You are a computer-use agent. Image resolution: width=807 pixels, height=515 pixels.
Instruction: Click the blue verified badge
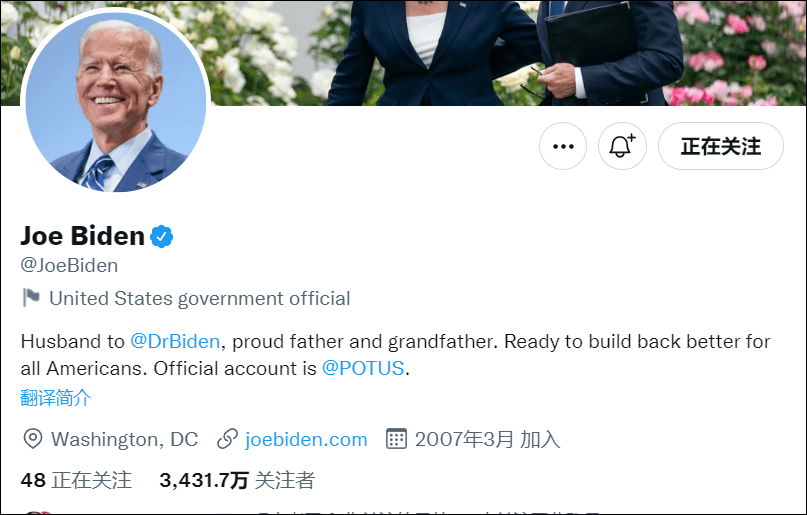(162, 237)
